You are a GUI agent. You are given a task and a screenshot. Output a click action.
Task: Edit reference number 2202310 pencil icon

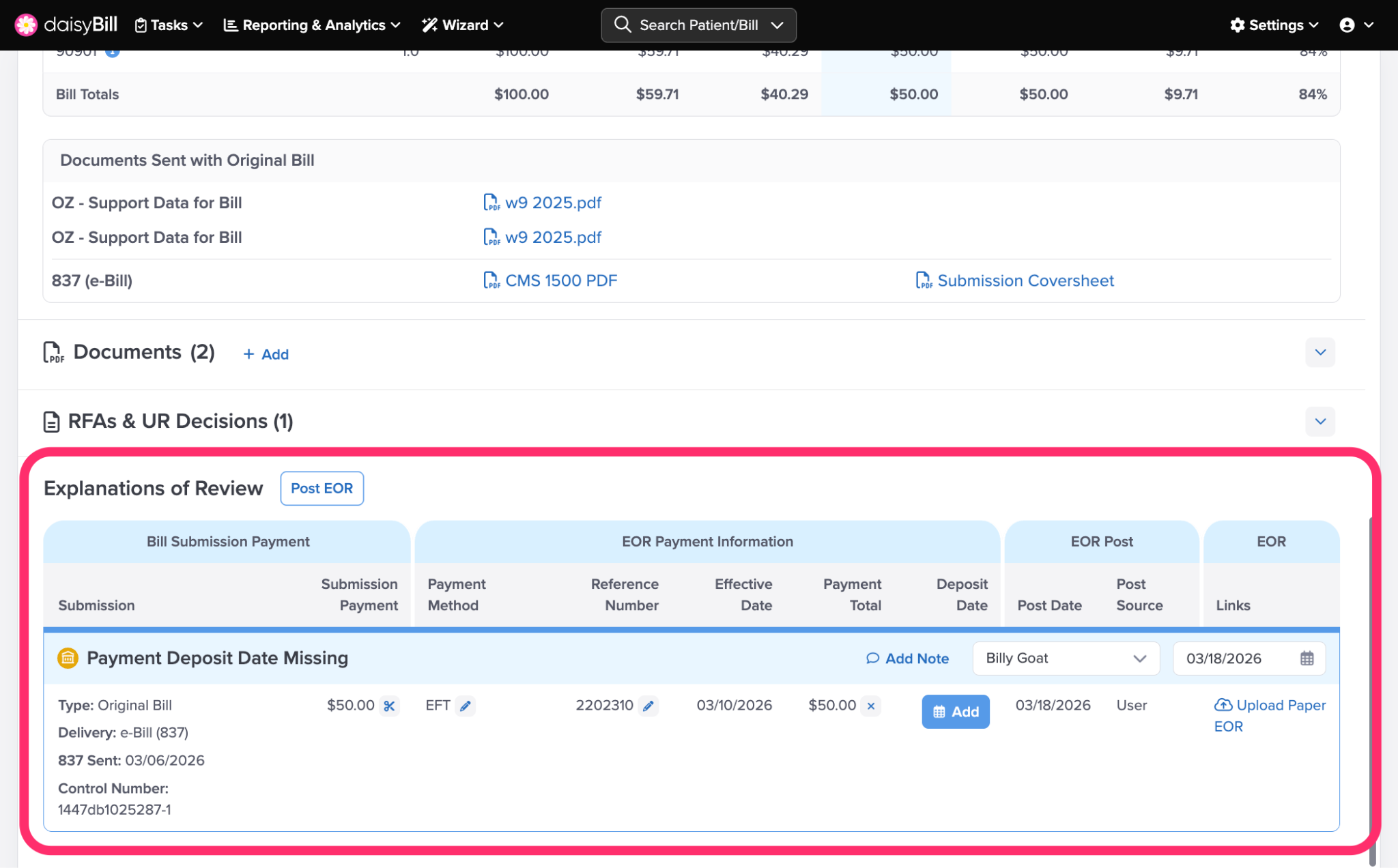tap(648, 706)
